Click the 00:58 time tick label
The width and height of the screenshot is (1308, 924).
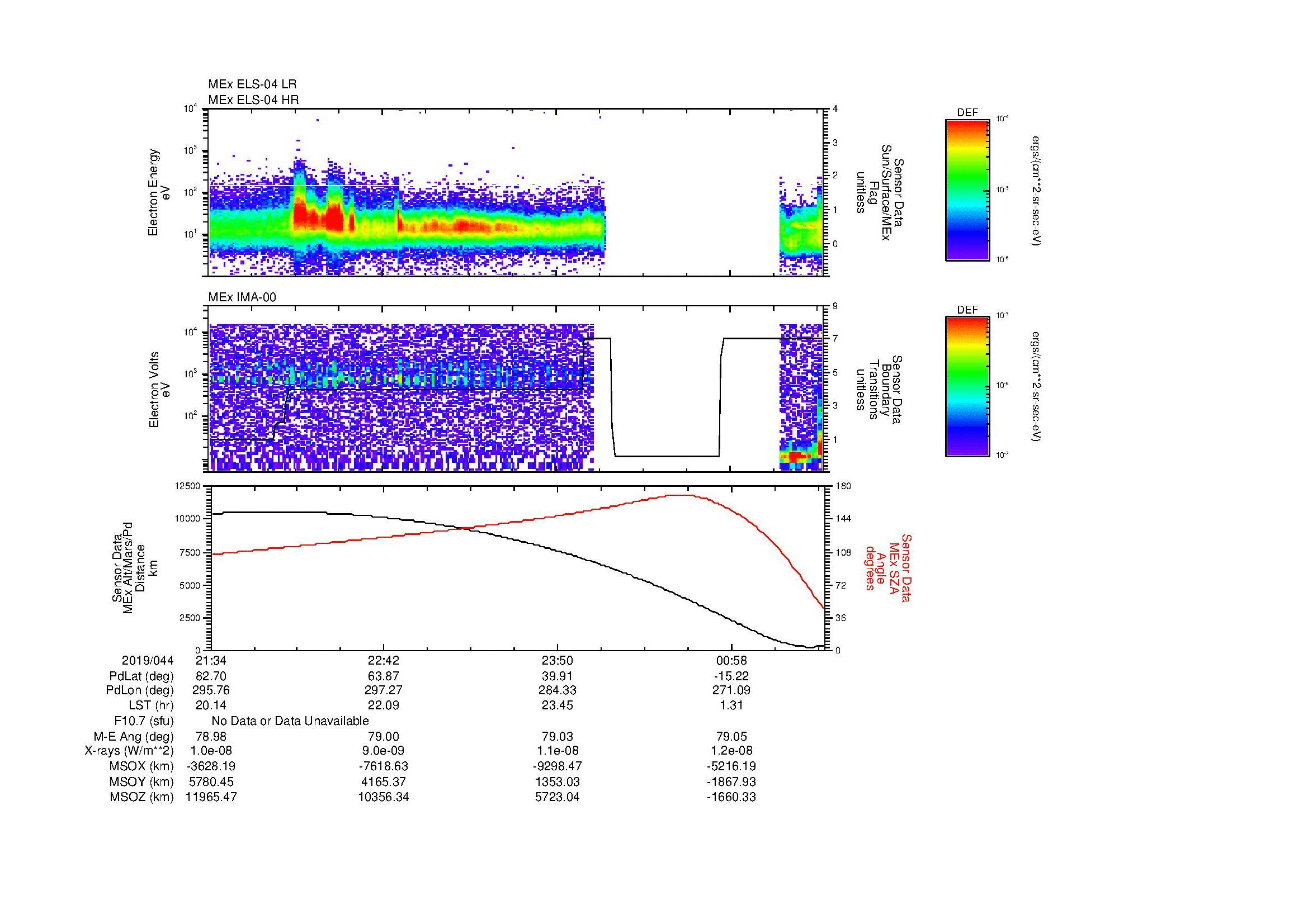tap(731, 660)
